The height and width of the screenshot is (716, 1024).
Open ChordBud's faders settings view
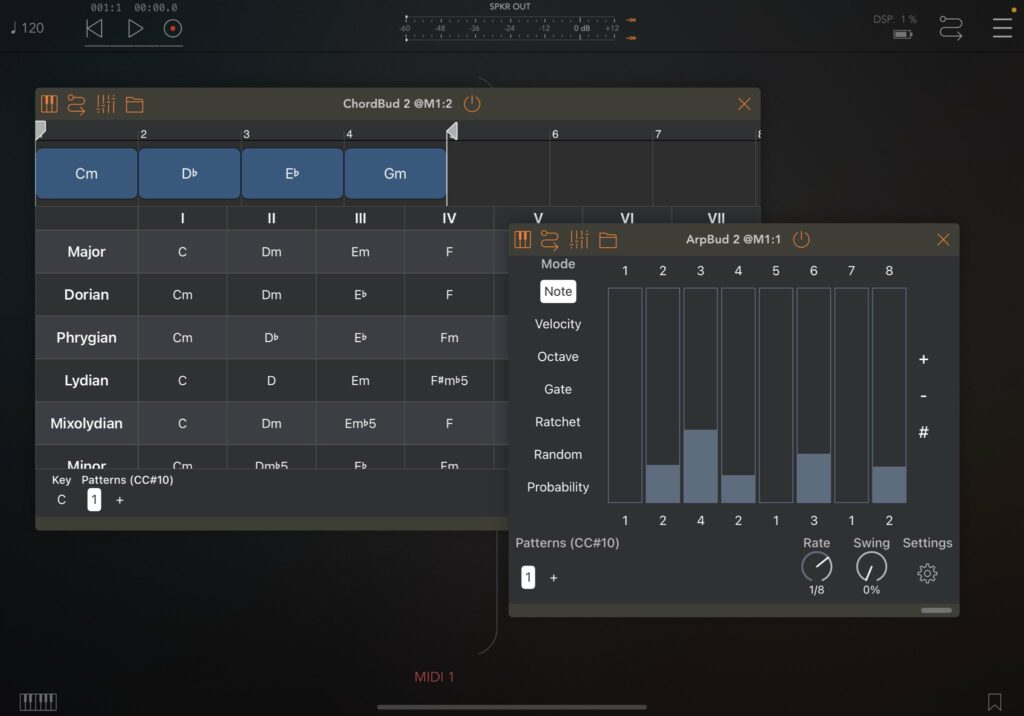[106, 103]
